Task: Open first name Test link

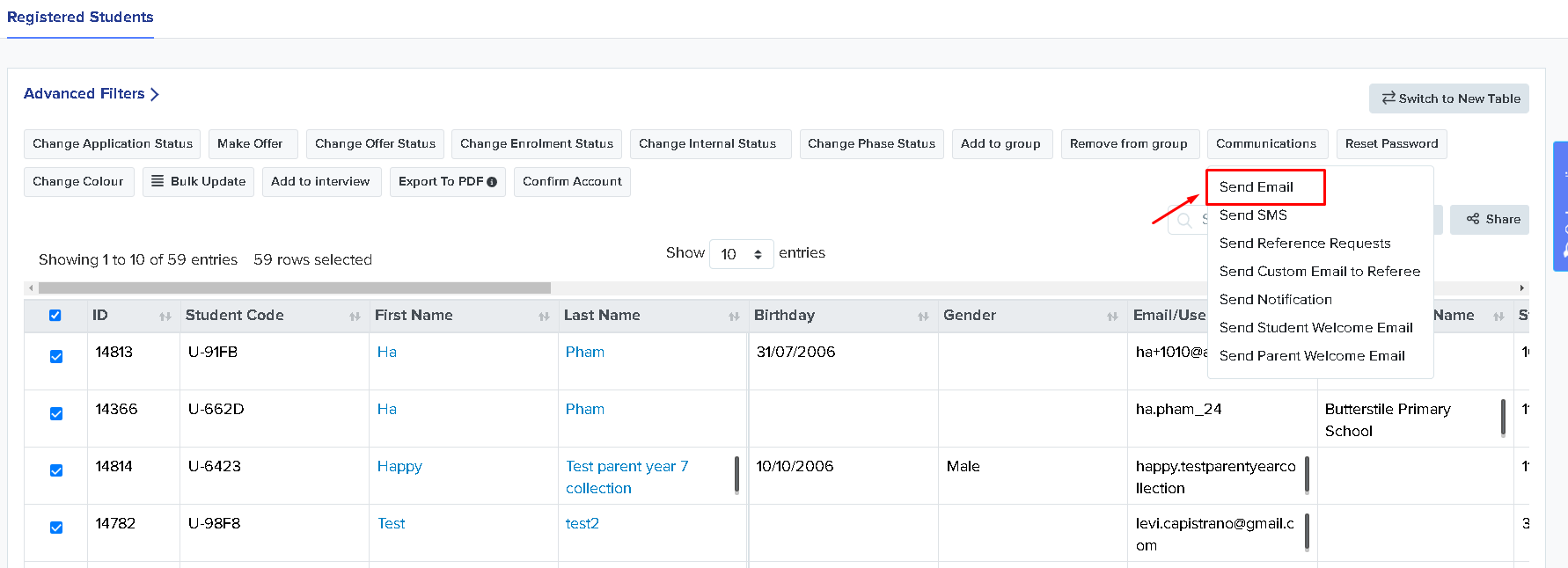Action: coord(391,524)
